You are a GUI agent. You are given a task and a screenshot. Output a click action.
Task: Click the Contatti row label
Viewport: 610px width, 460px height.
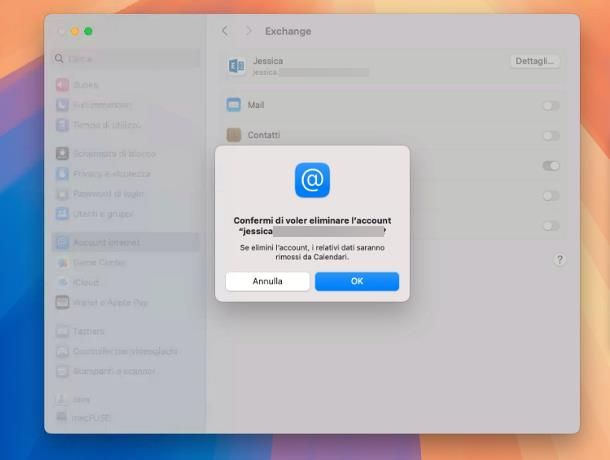coord(264,135)
